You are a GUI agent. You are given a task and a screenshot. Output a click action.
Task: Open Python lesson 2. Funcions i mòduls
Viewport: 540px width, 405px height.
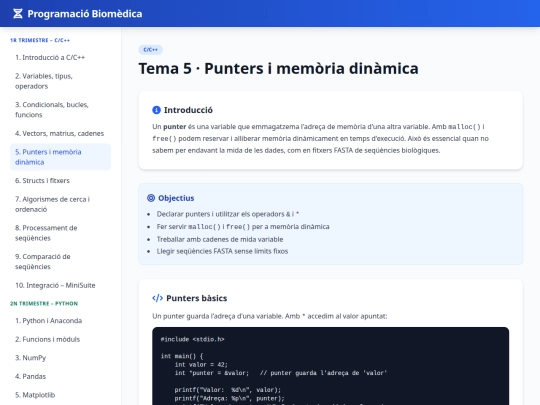click(x=61, y=339)
